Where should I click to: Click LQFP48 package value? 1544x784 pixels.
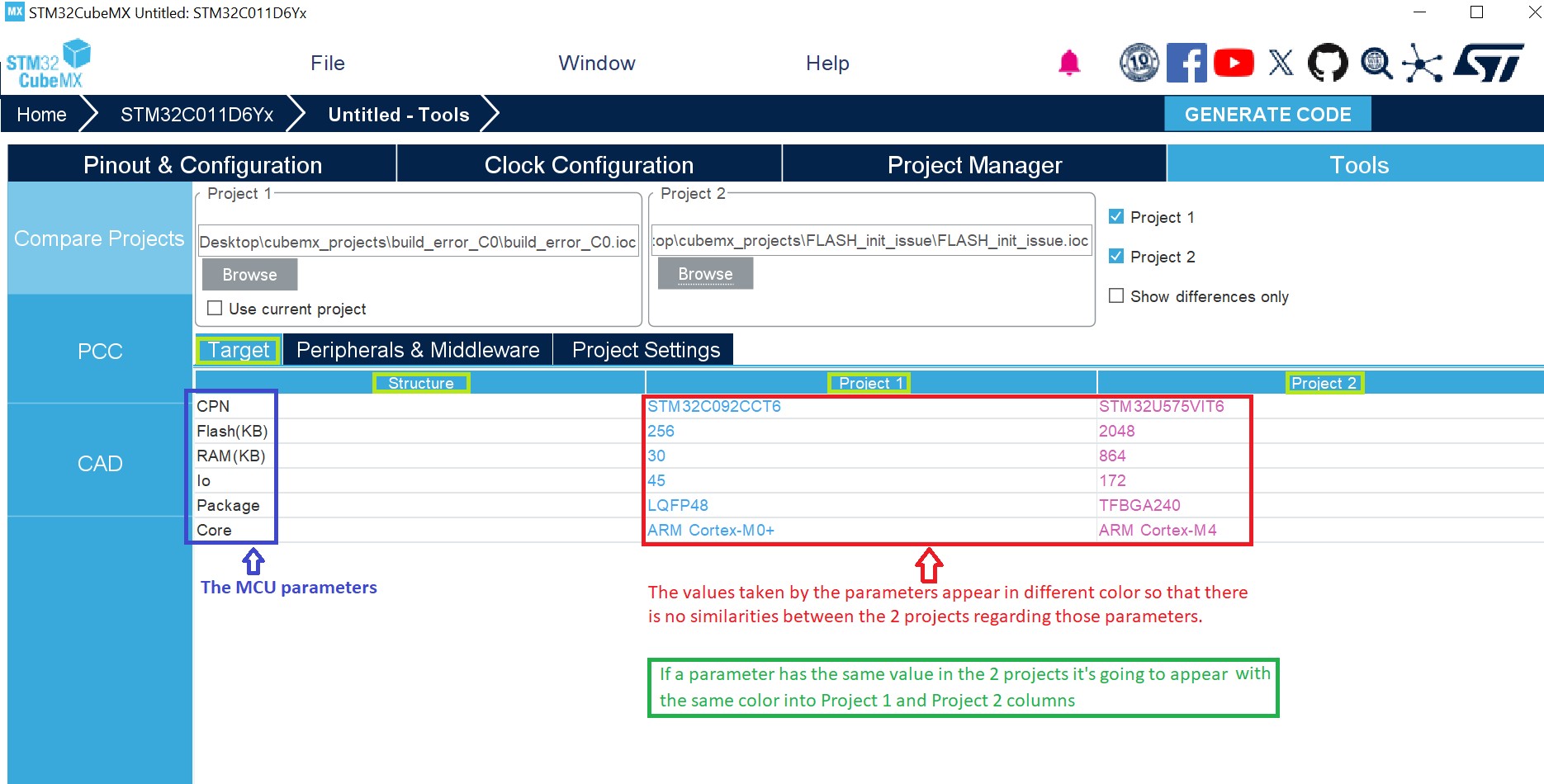tap(678, 505)
